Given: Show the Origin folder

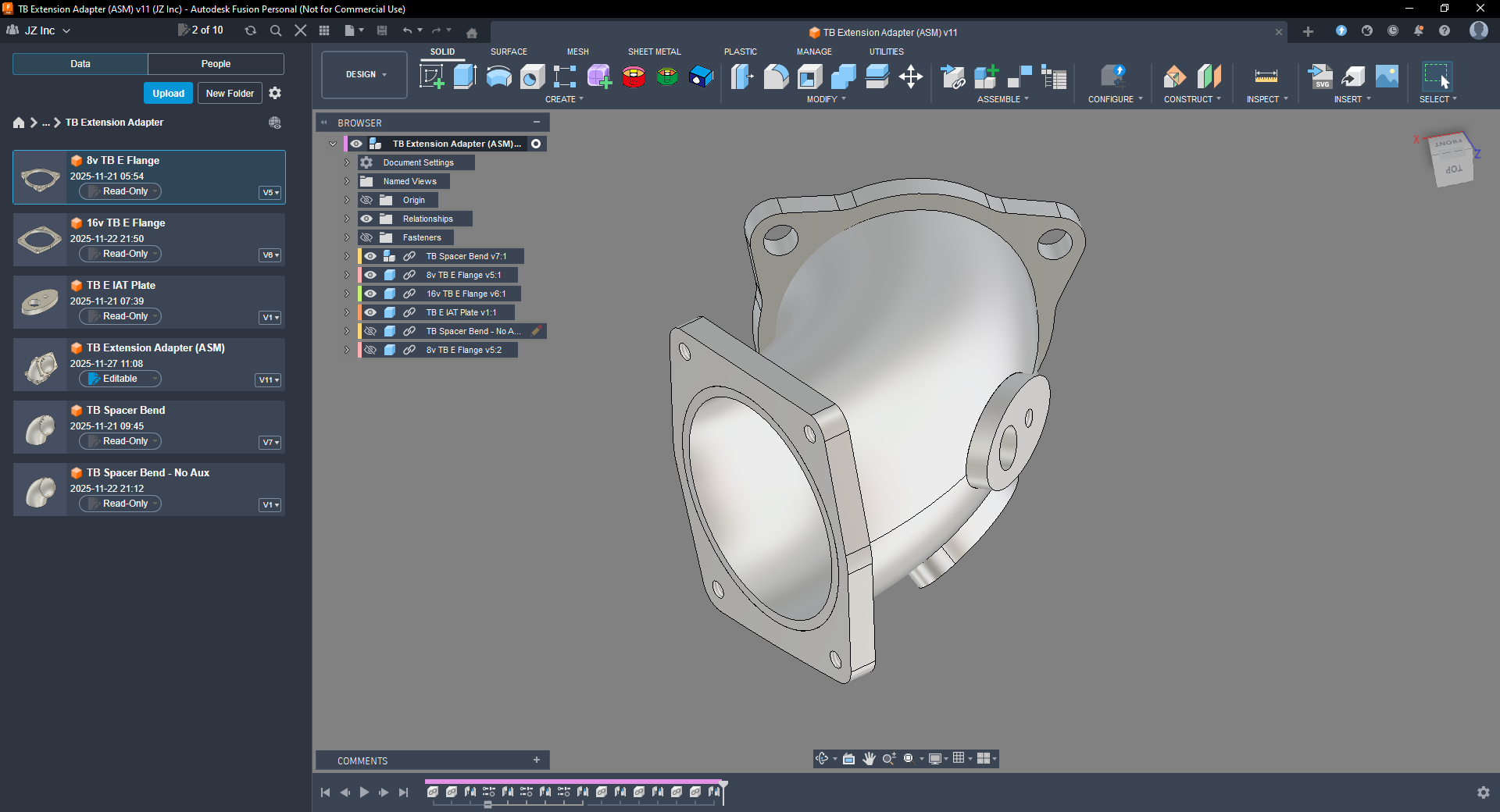Looking at the screenshot, I should pyautogui.click(x=366, y=200).
